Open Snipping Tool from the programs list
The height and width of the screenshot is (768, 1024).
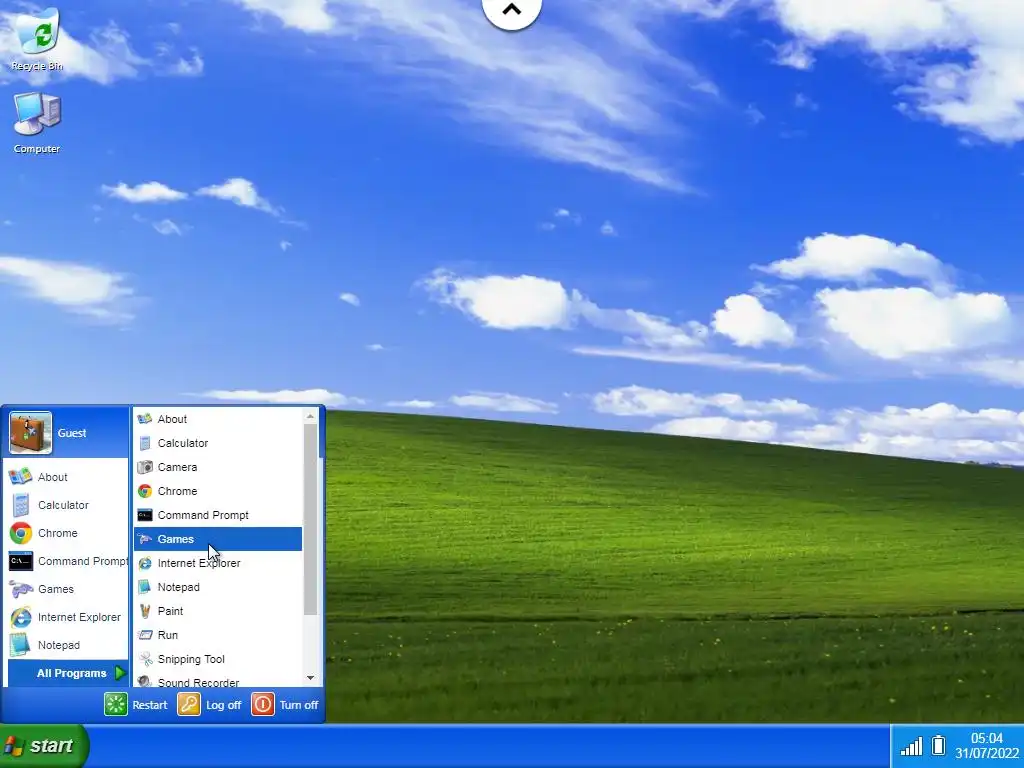pyautogui.click(x=218, y=659)
